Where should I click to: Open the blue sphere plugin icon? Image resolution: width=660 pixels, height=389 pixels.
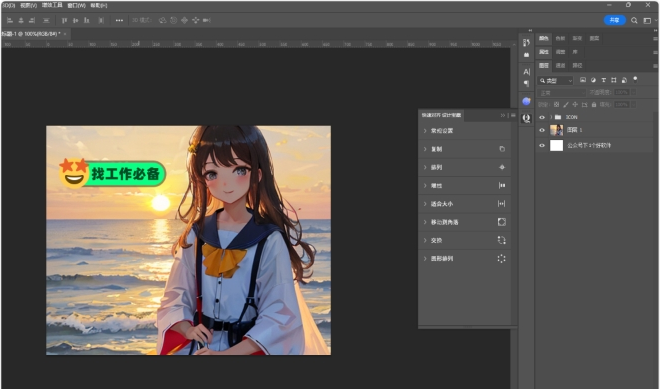click(526, 101)
